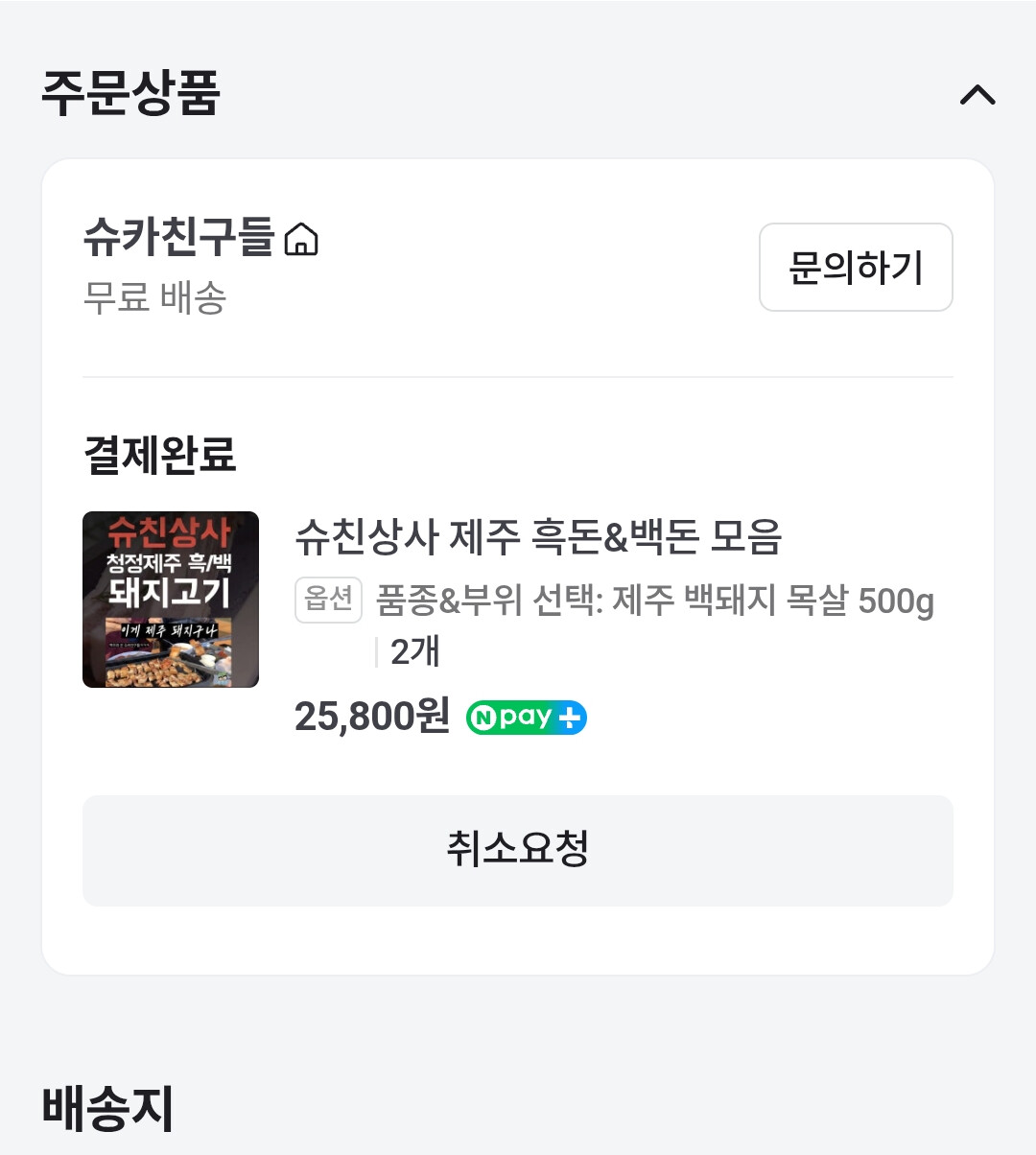This screenshot has width=1036, height=1155.
Task: Tap the 이게 제주 돼지구나 caption in thumbnail
Action: [170, 631]
